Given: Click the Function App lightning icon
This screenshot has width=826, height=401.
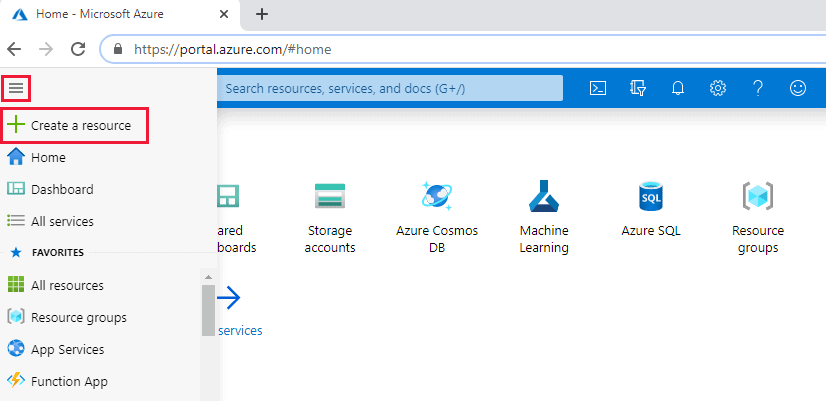Looking at the screenshot, I should point(16,380).
